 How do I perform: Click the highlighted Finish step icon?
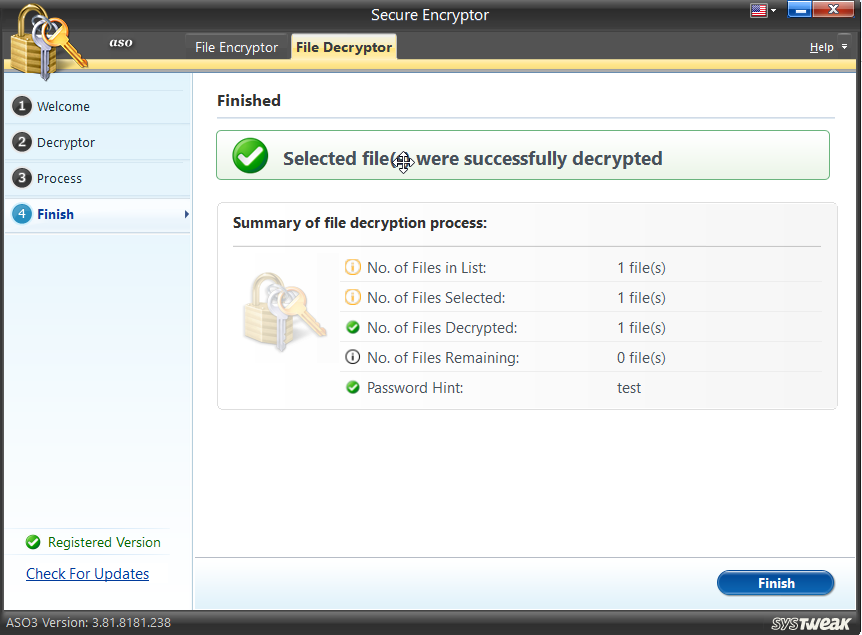pyautogui.click(x=21, y=214)
